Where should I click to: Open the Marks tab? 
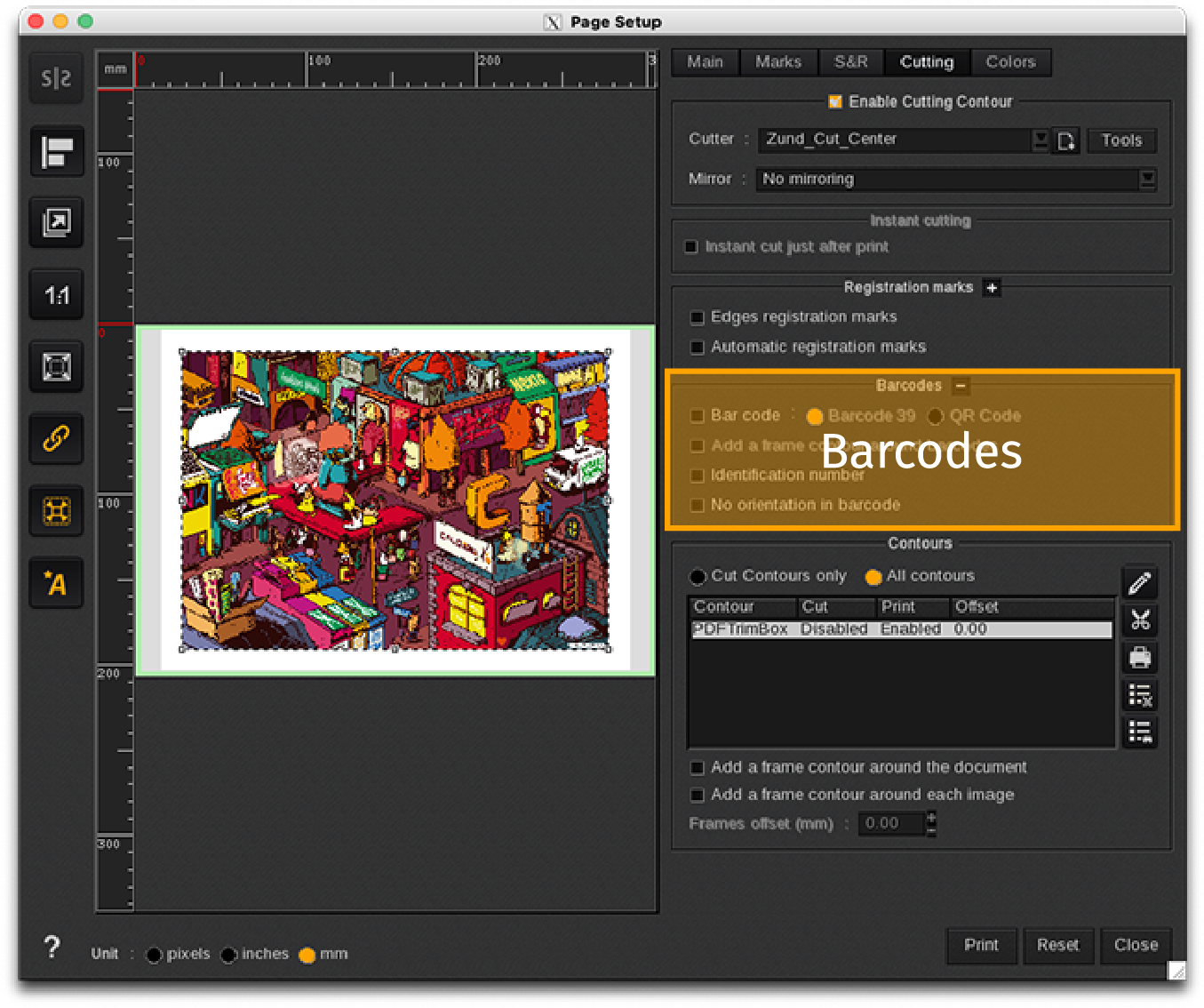point(778,62)
